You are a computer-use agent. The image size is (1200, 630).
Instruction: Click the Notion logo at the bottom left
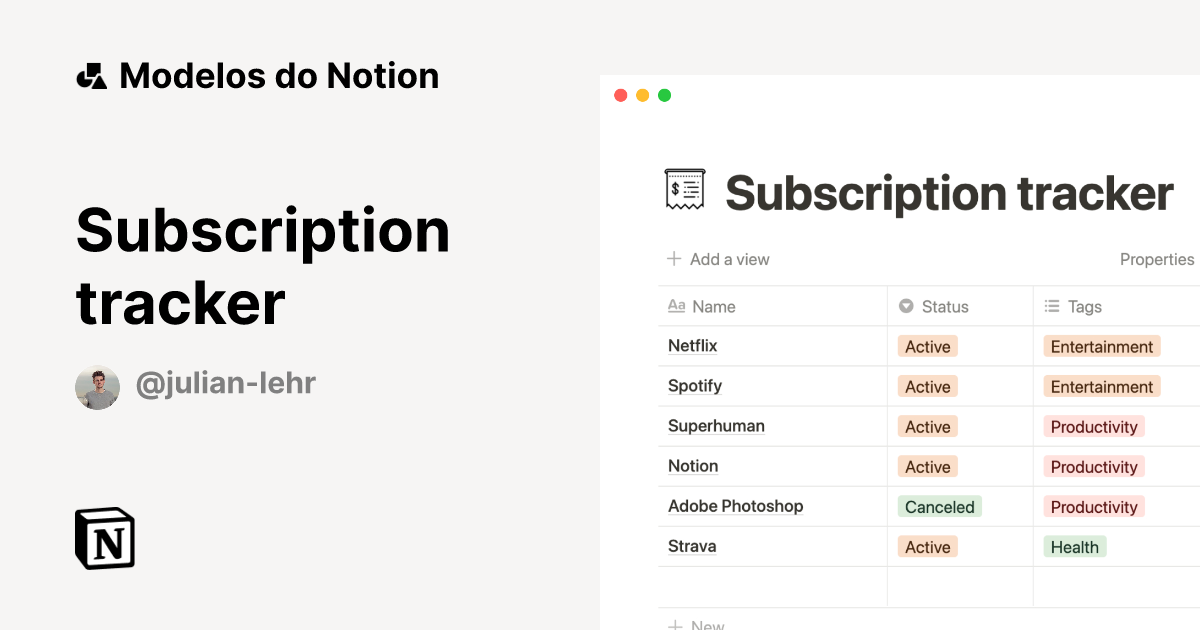(x=104, y=539)
